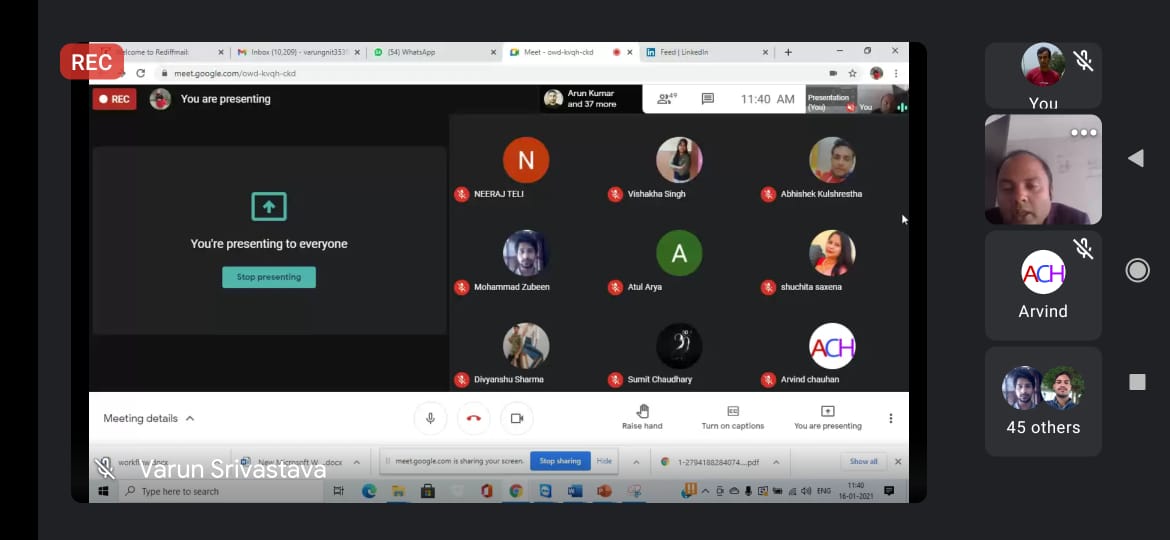Viewport: 1170px width, 540px height.
Task: Open the meeting chat icon
Action: (x=708, y=99)
